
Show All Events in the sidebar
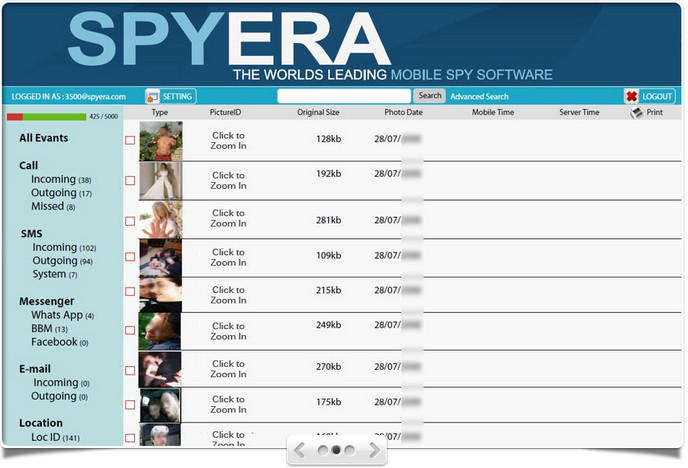click(44, 138)
